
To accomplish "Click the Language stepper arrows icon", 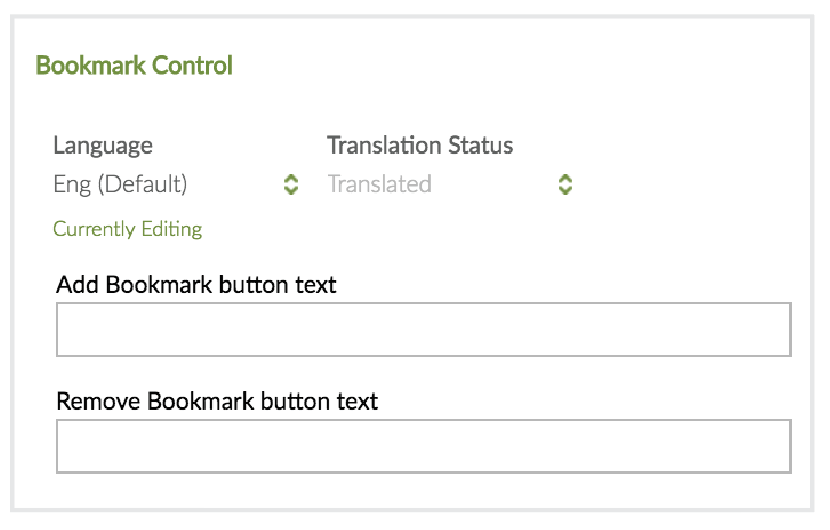I will [291, 185].
